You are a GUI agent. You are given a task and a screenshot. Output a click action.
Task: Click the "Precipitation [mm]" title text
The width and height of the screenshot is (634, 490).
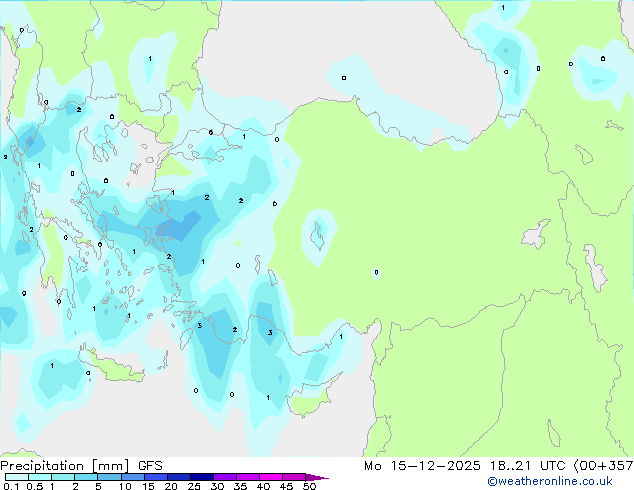point(65,466)
